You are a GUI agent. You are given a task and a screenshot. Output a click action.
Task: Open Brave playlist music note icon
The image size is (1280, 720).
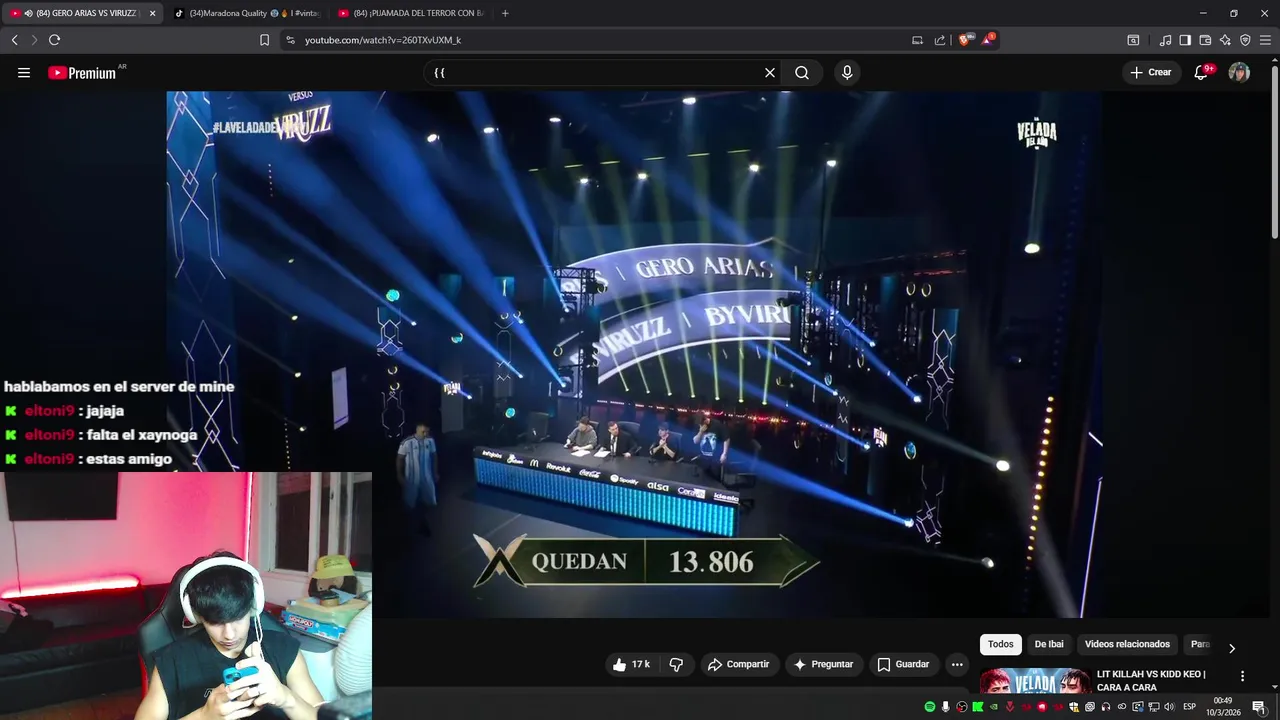(1165, 40)
